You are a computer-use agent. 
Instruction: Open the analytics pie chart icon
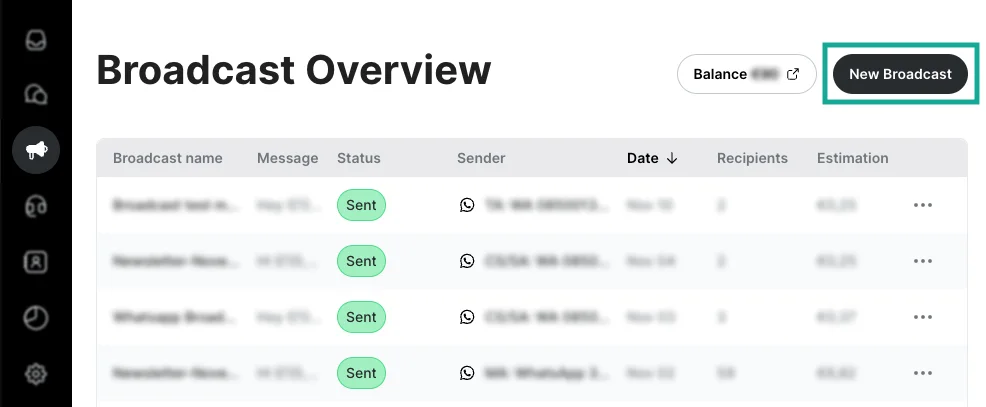click(36, 318)
